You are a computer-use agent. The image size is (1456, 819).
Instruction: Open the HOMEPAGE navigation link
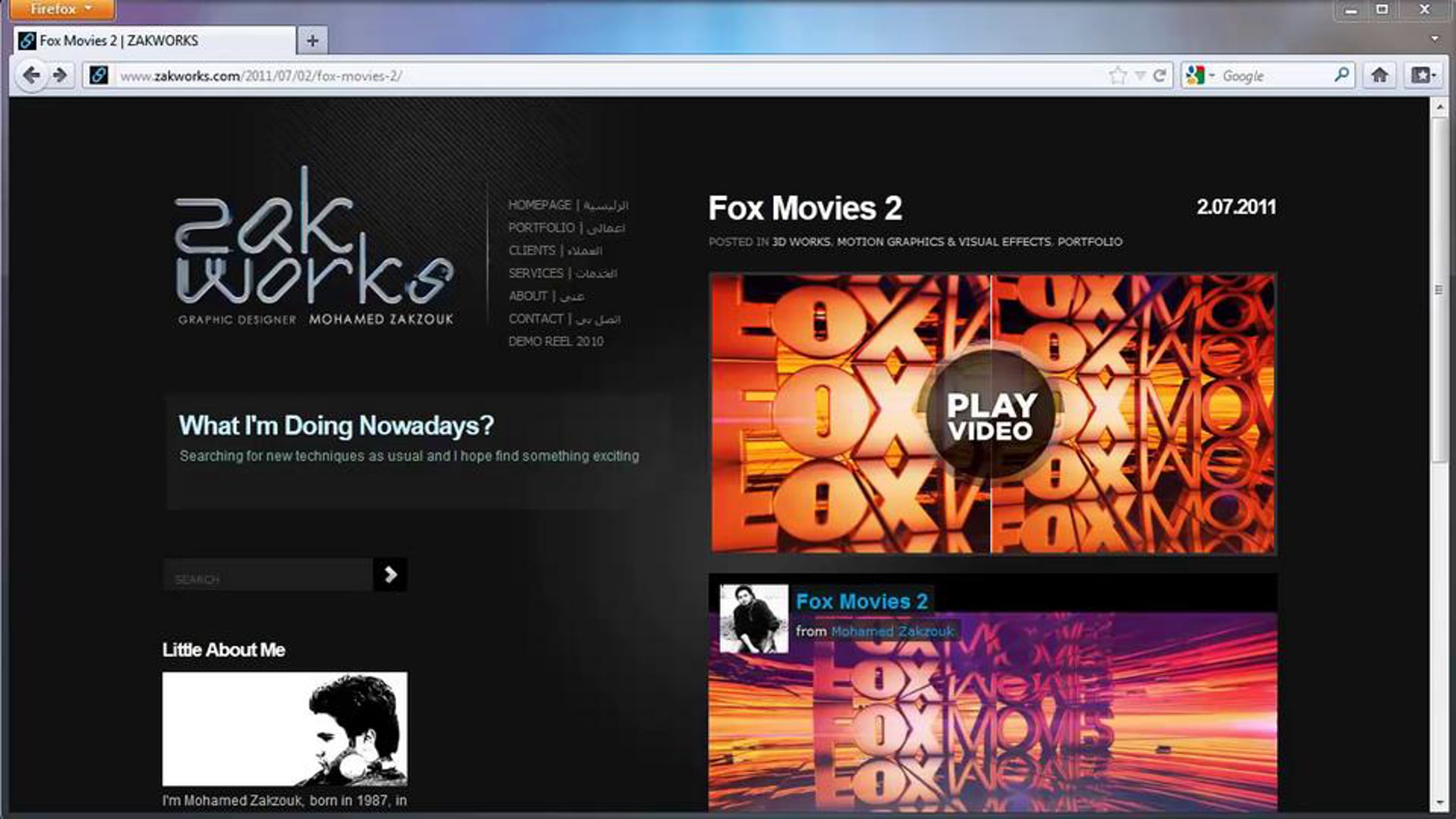click(x=568, y=205)
